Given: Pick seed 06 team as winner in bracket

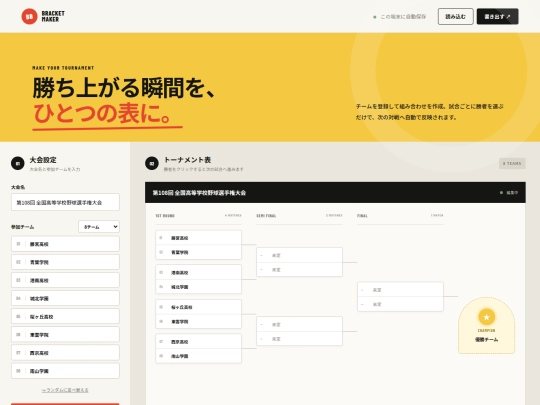Looking at the screenshot, I should tap(198, 321).
